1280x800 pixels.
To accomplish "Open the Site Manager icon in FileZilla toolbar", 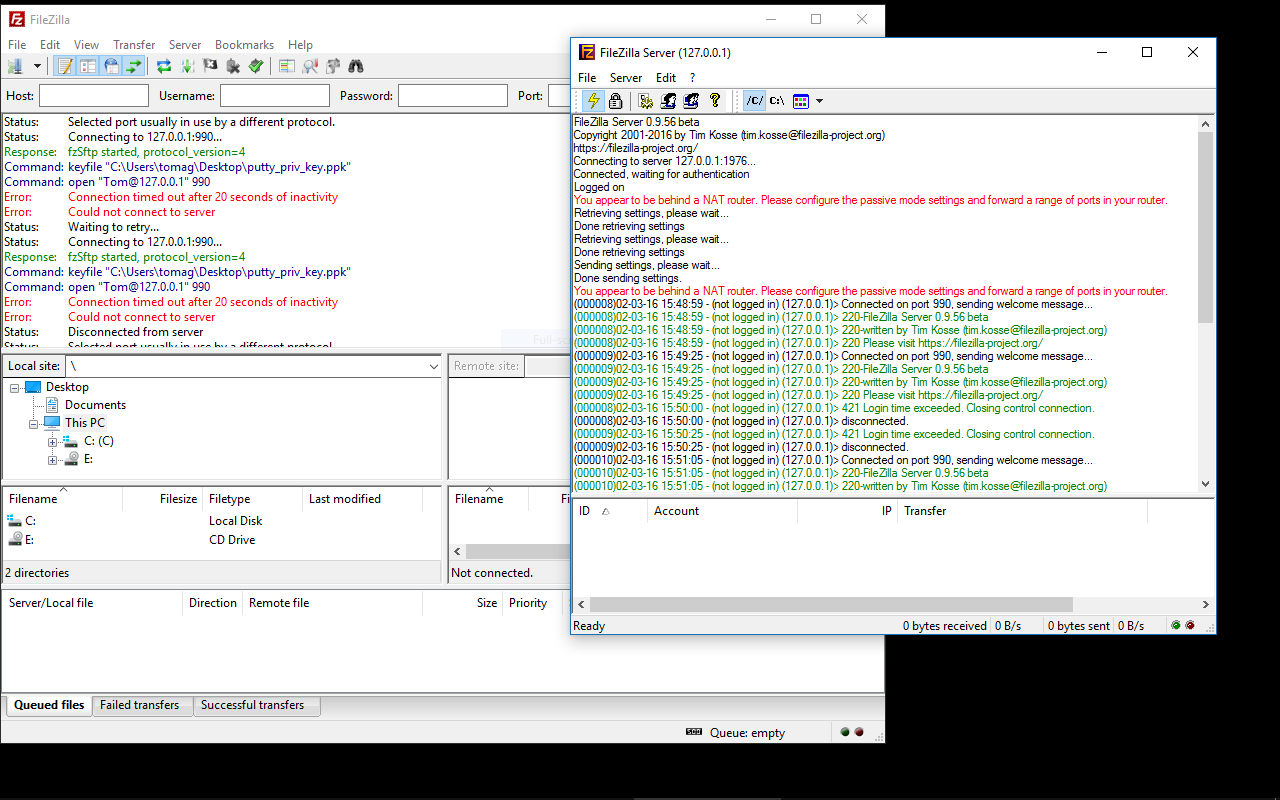I will (x=15, y=66).
